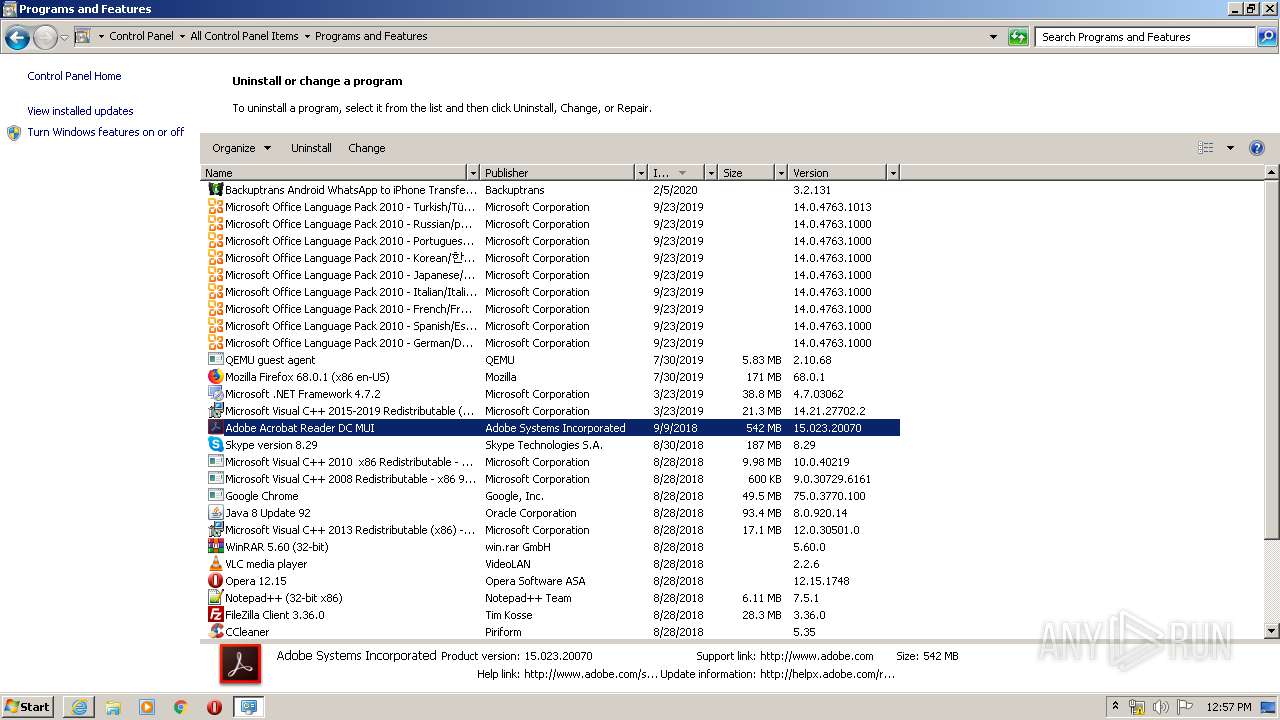Click the Office Language Pack Turkish icon
This screenshot has height=720, width=1280.
click(215, 207)
